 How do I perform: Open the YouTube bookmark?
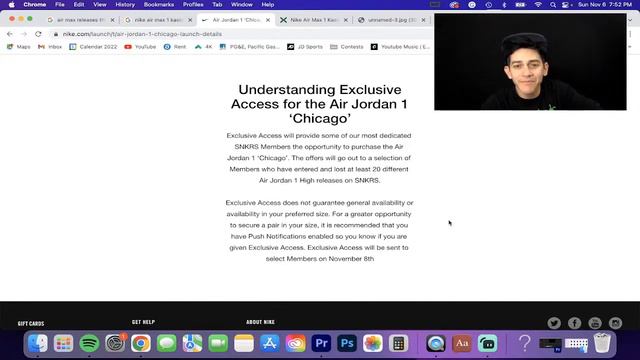(x=140, y=47)
